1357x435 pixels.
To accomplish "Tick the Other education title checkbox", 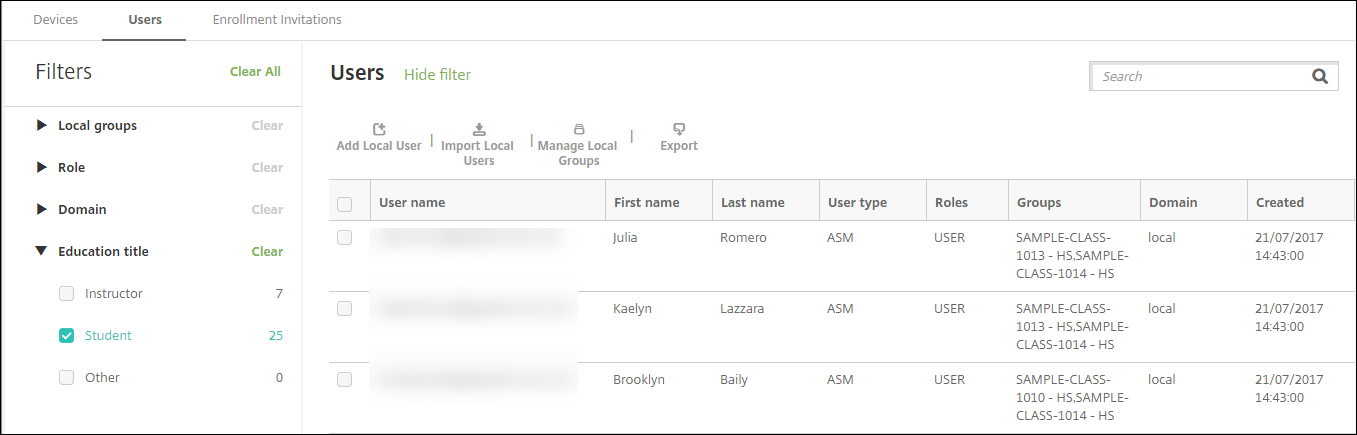I will [x=67, y=378].
